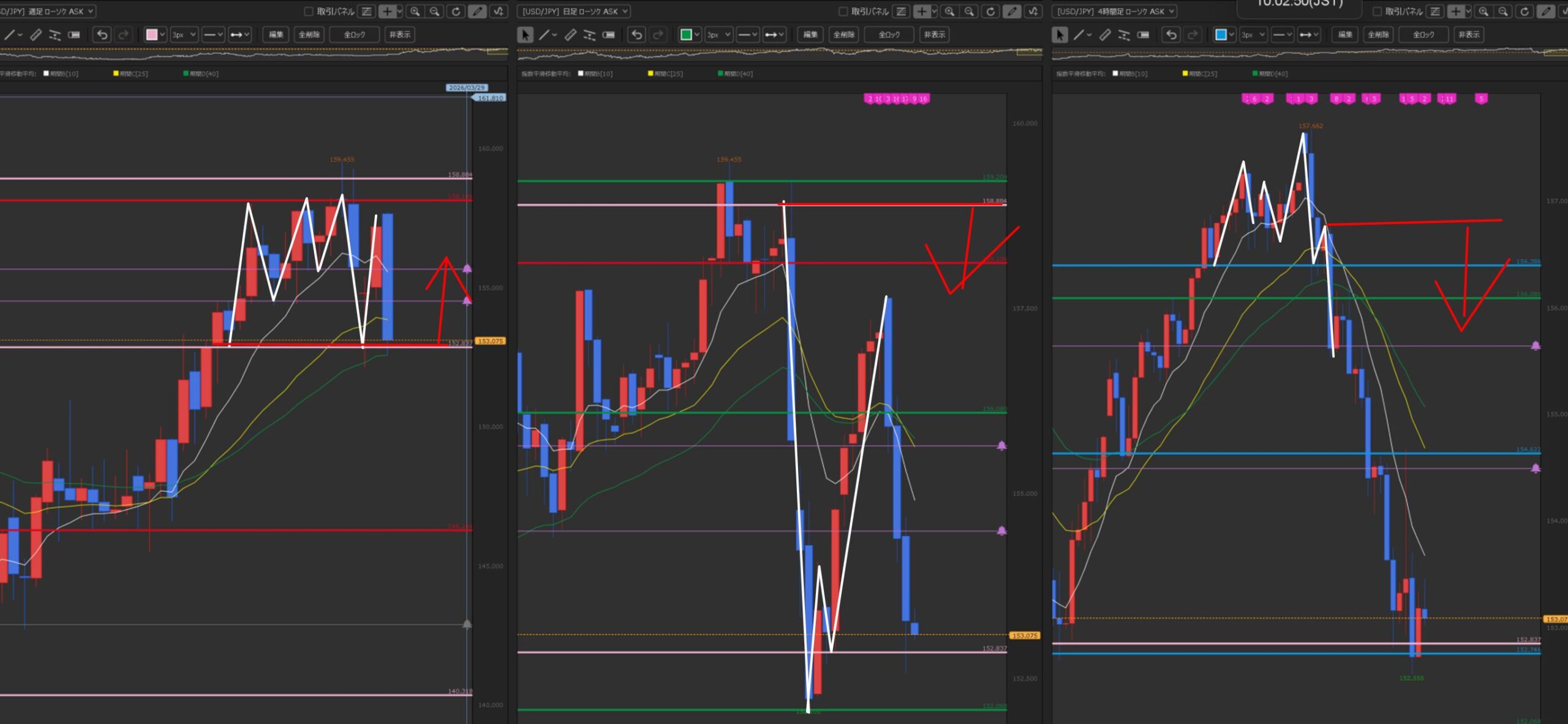Open the 4時間足 chart selector dropdown
Image resolution: width=1568 pixels, height=724 pixels.
pyautogui.click(x=1115, y=11)
